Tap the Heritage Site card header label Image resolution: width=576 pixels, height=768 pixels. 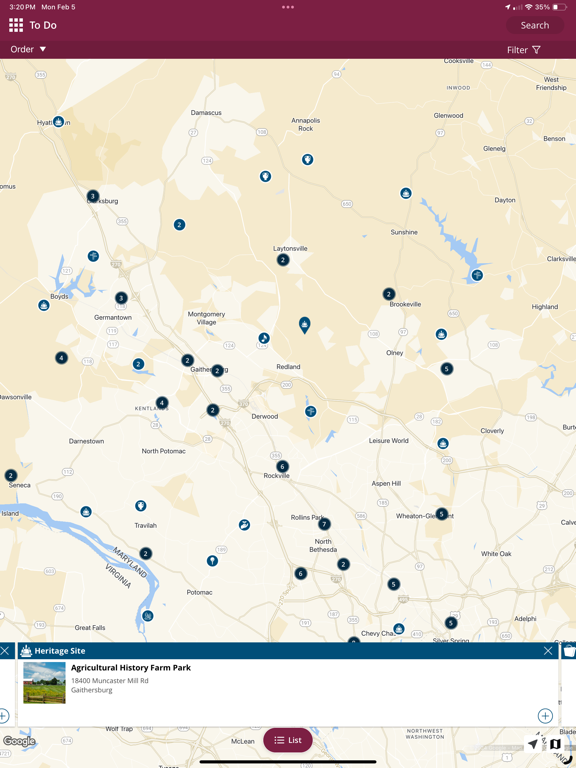coord(60,650)
